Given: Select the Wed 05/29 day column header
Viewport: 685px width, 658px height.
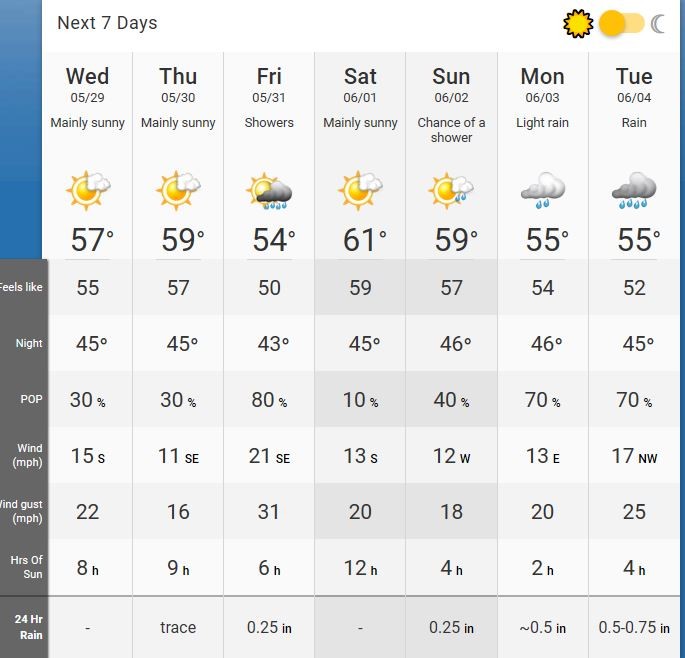Looking at the screenshot, I should (88, 85).
